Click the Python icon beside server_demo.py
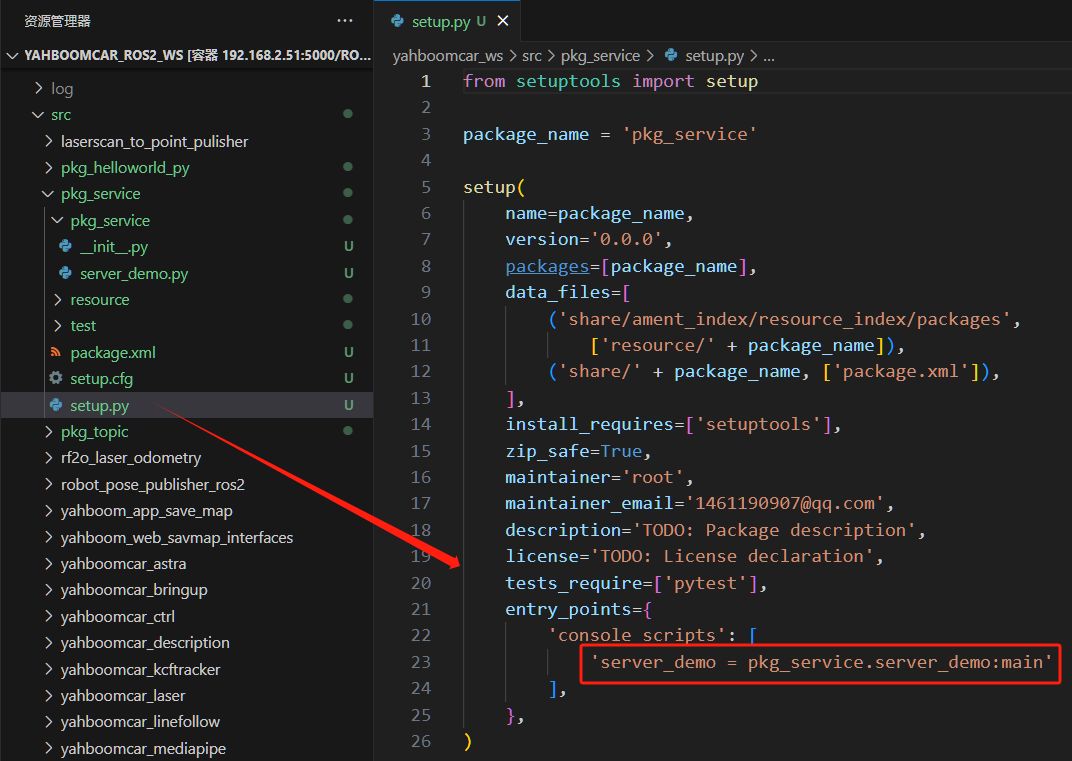 pyautogui.click(x=66, y=273)
